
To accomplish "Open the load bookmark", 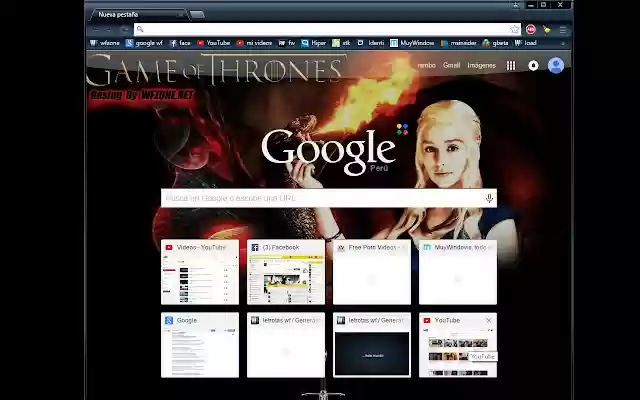I will point(525,43).
